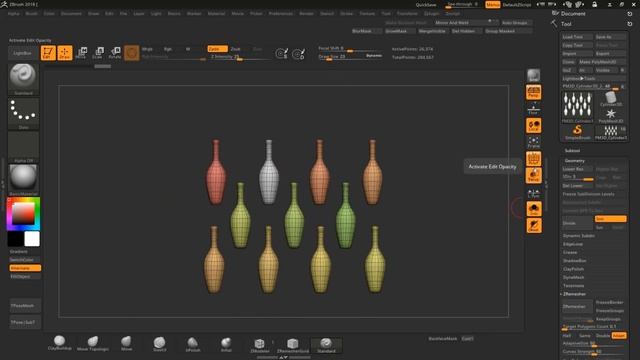Toggle the Alternate color button
The width and height of the screenshot is (640, 360).
pos(25,268)
